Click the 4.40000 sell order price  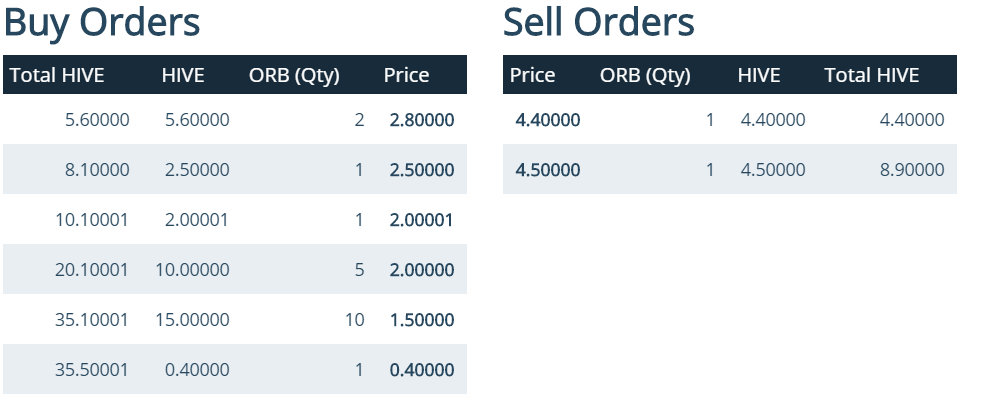(x=548, y=119)
